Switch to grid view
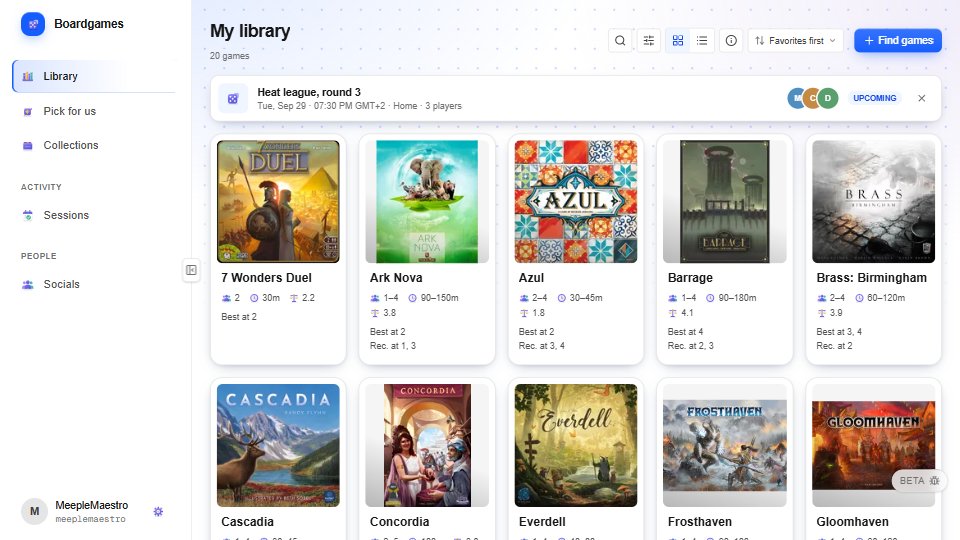960x540 pixels. coord(678,40)
